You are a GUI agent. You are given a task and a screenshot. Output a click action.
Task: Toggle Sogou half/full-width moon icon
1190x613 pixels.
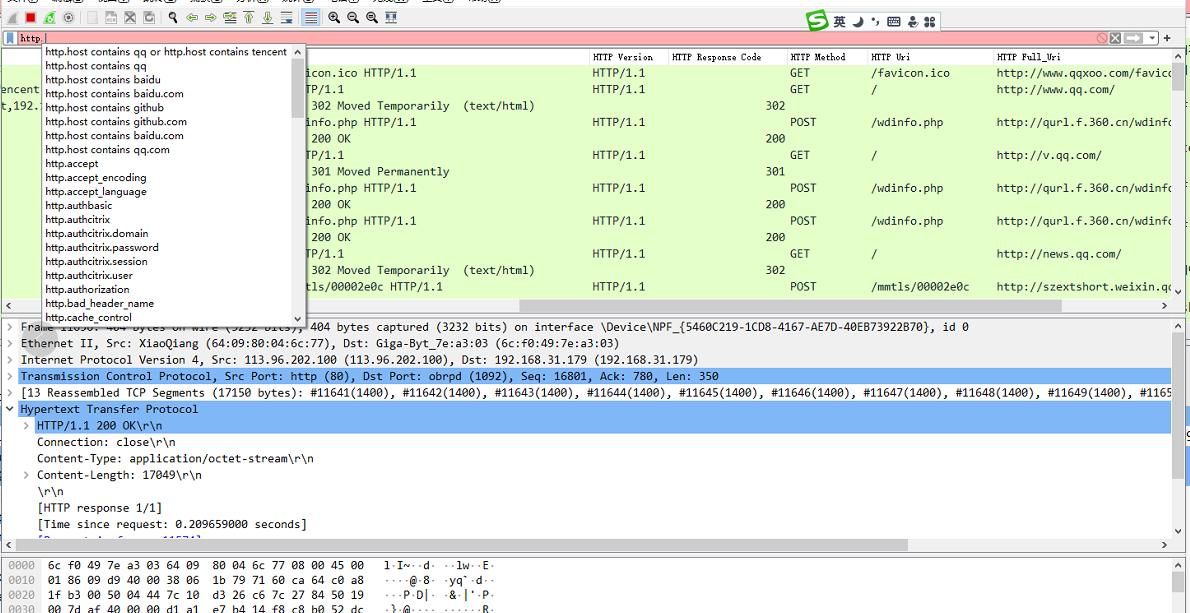click(858, 22)
